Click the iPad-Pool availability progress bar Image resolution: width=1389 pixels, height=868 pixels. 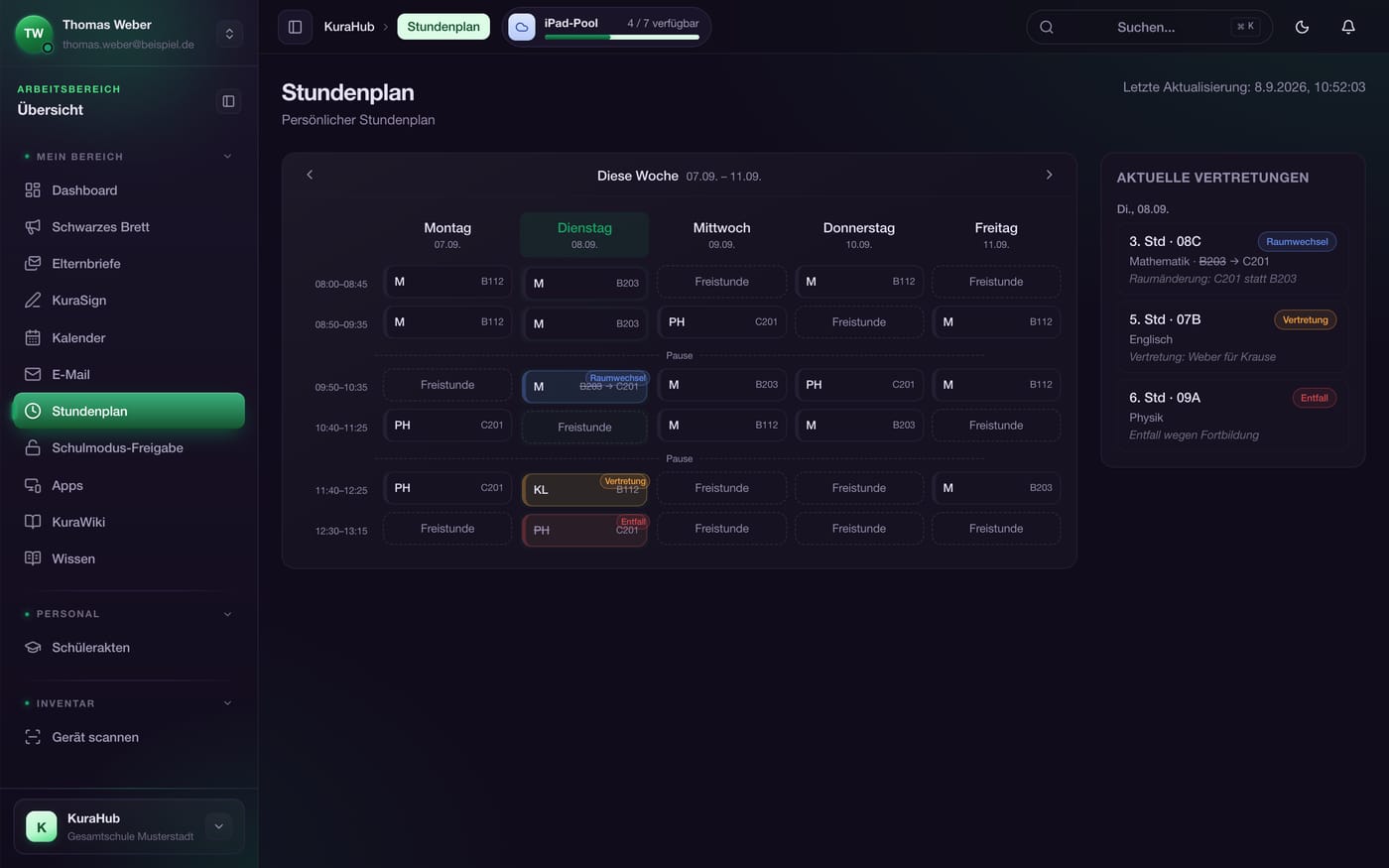622,37
